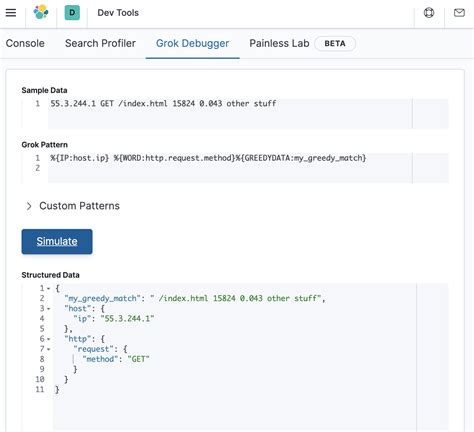Open the Painless Lab tab
Screen dimensions: 474x432
pyautogui.click(x=279, y=43)
